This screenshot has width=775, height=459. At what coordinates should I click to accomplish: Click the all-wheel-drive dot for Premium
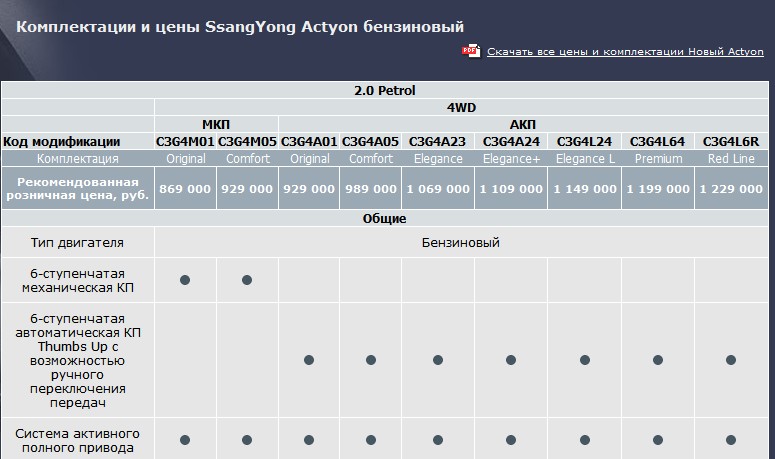click(658, 440)
